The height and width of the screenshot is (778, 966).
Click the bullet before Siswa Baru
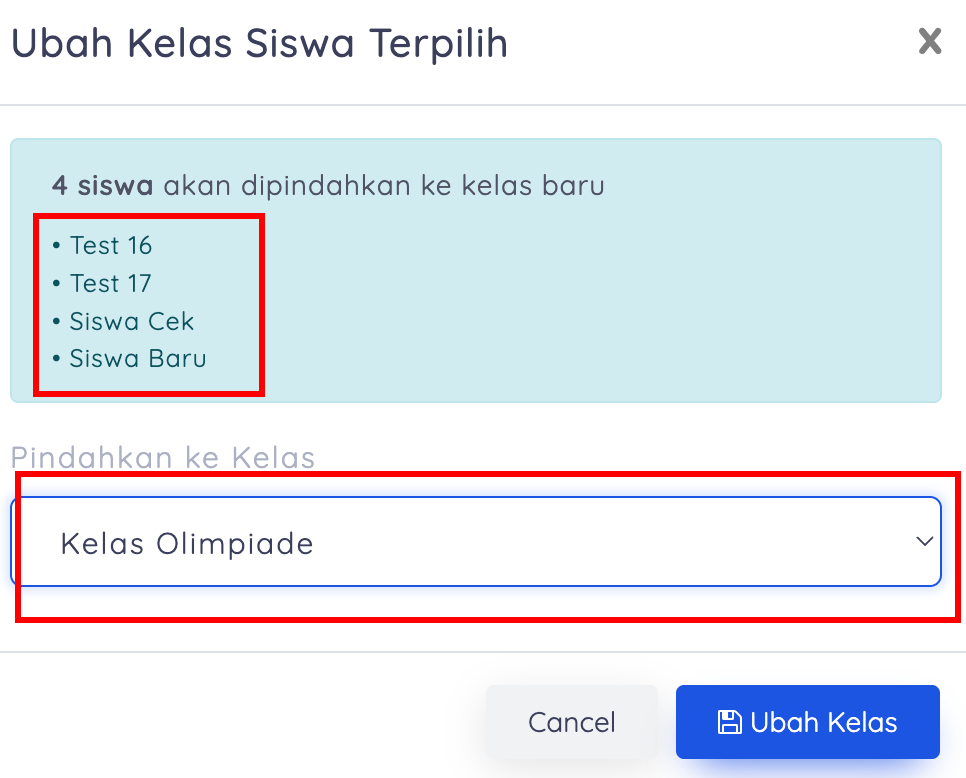coord(56,359)
